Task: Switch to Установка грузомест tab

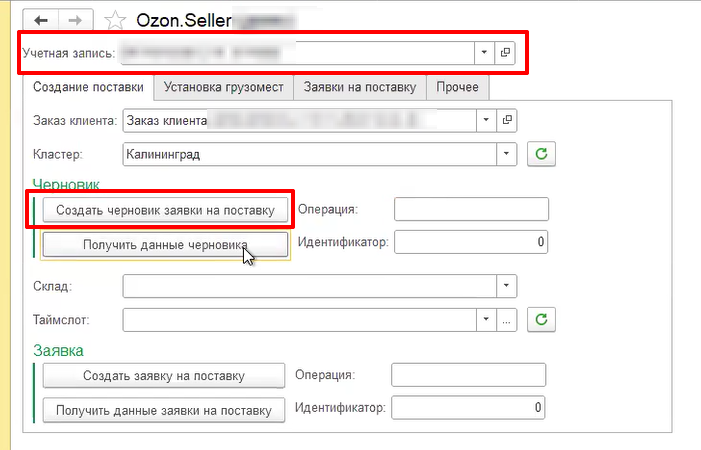Action: pos(224,87)
